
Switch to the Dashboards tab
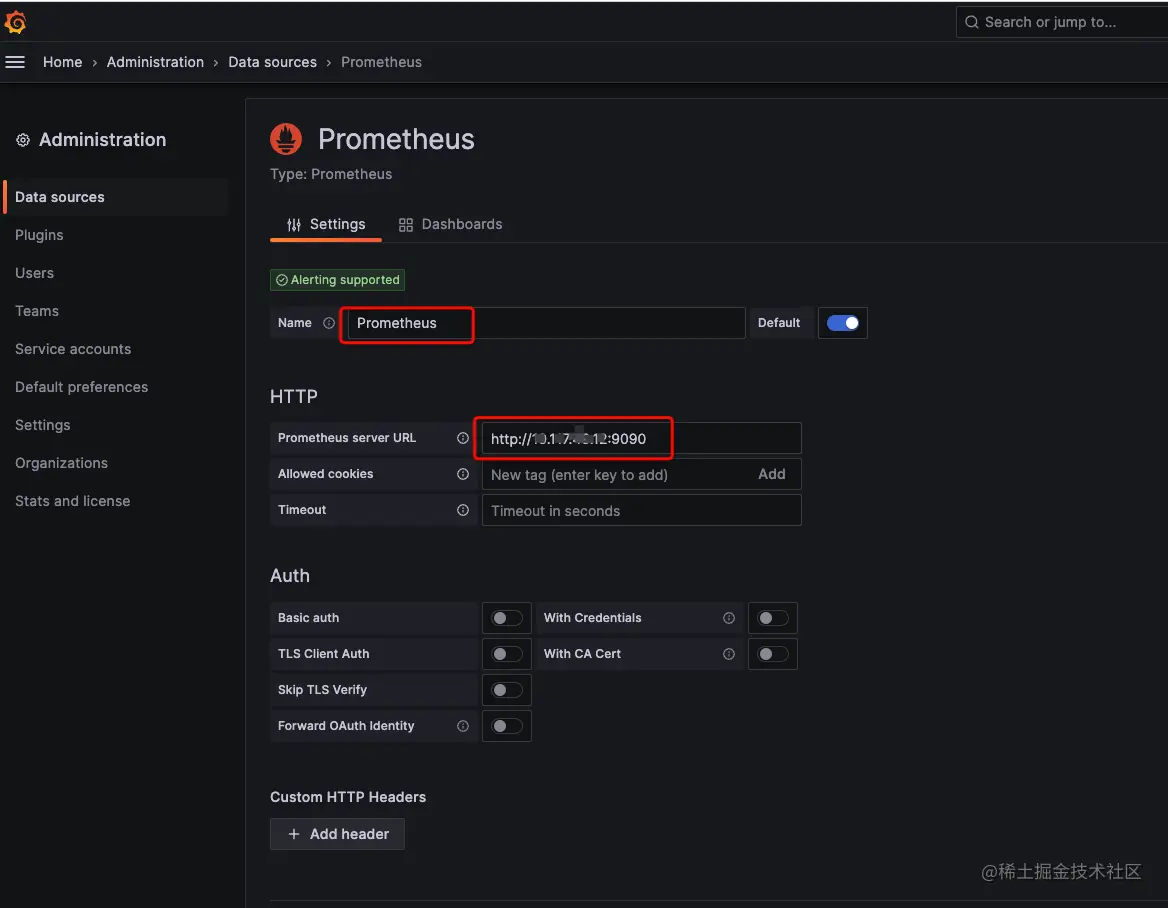pyautogui.click(x=450, y=225)
